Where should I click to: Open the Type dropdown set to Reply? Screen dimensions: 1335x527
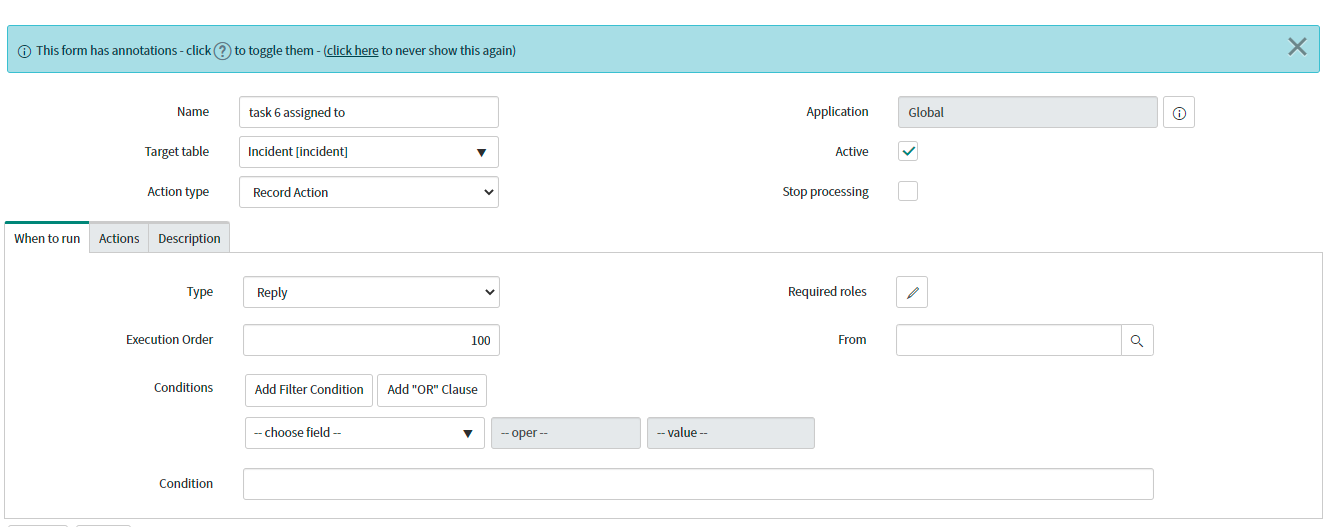click(x=371, y=292)
